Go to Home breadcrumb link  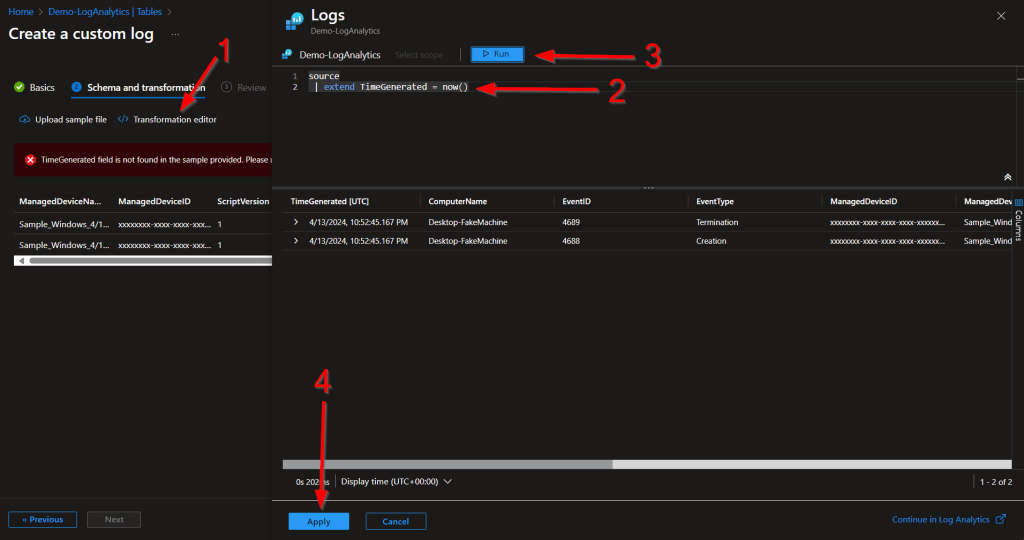pos(20,11)
